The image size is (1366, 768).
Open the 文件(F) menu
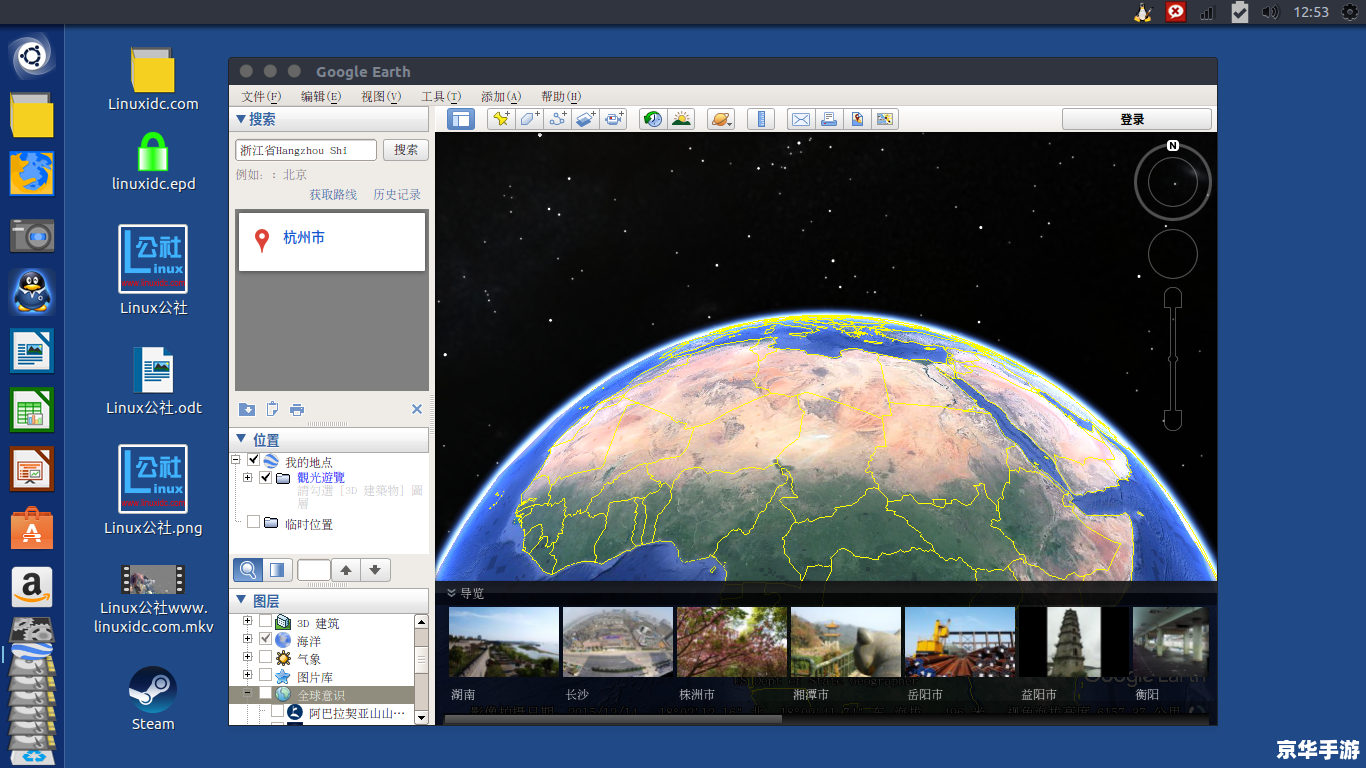(262, 96)
